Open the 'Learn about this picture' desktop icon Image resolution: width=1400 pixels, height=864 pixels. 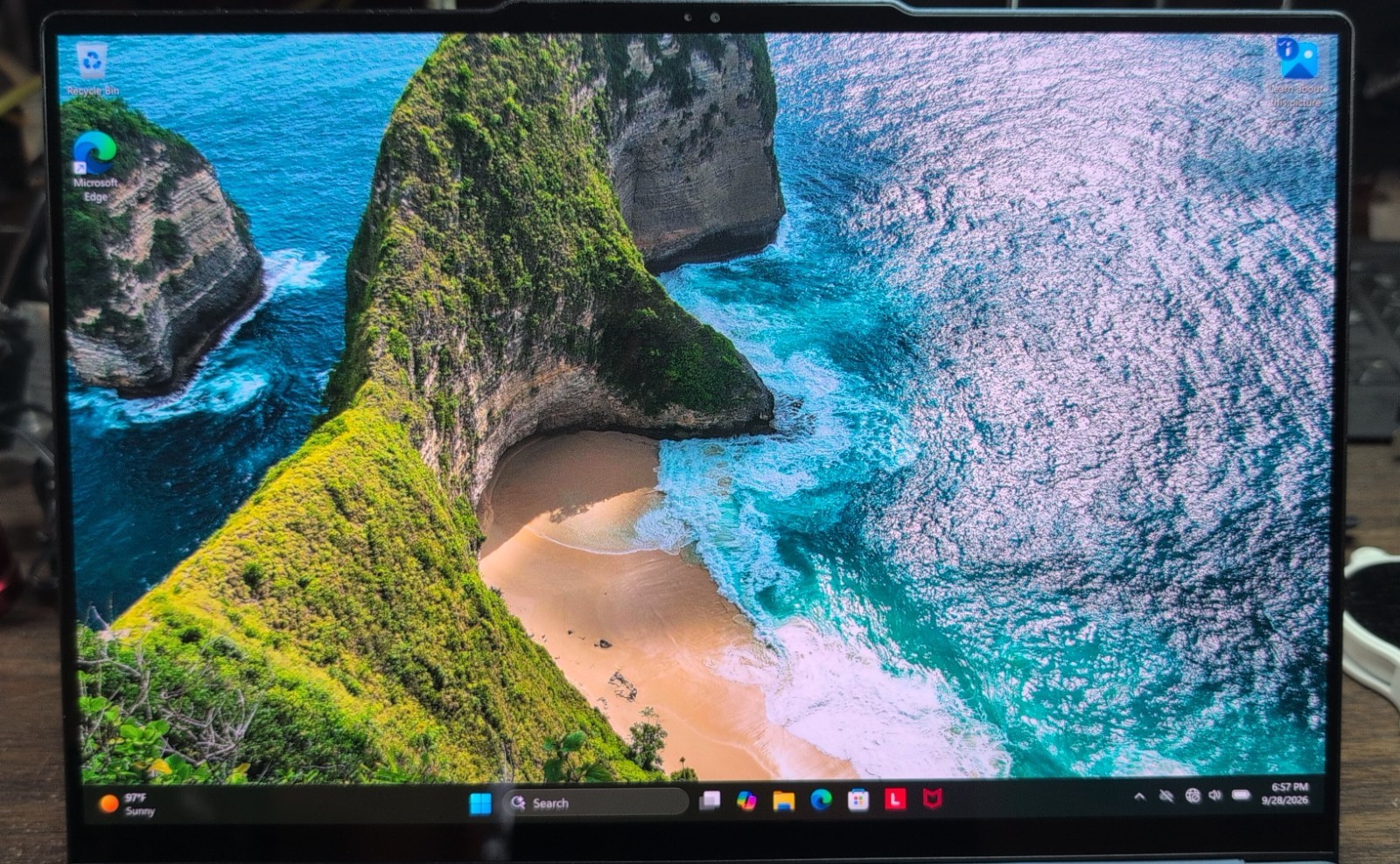(1298, 73)
